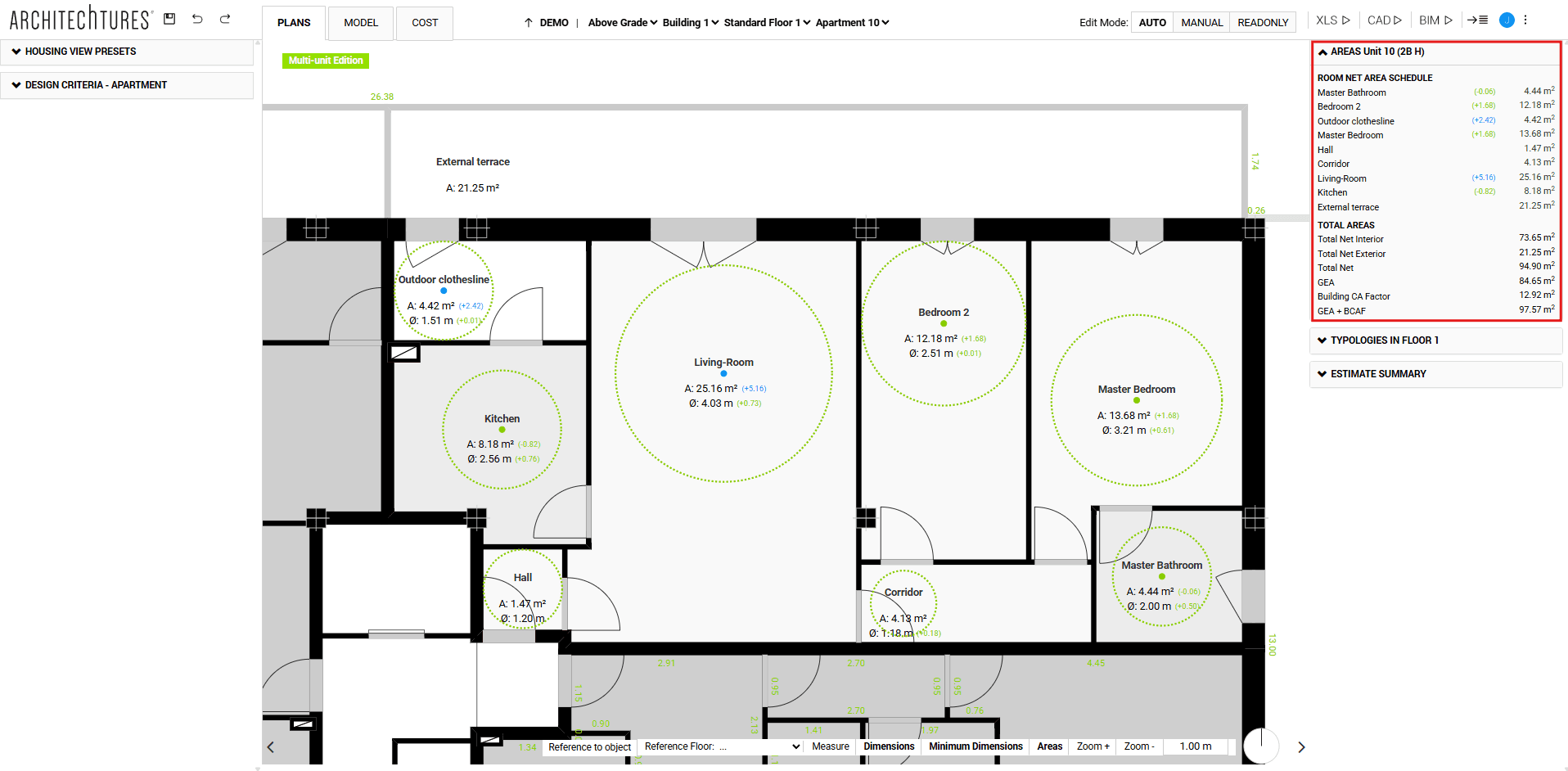Click the compass circle at bottom right
The image size is (1568, 771).
click(x=1260, y=746)
